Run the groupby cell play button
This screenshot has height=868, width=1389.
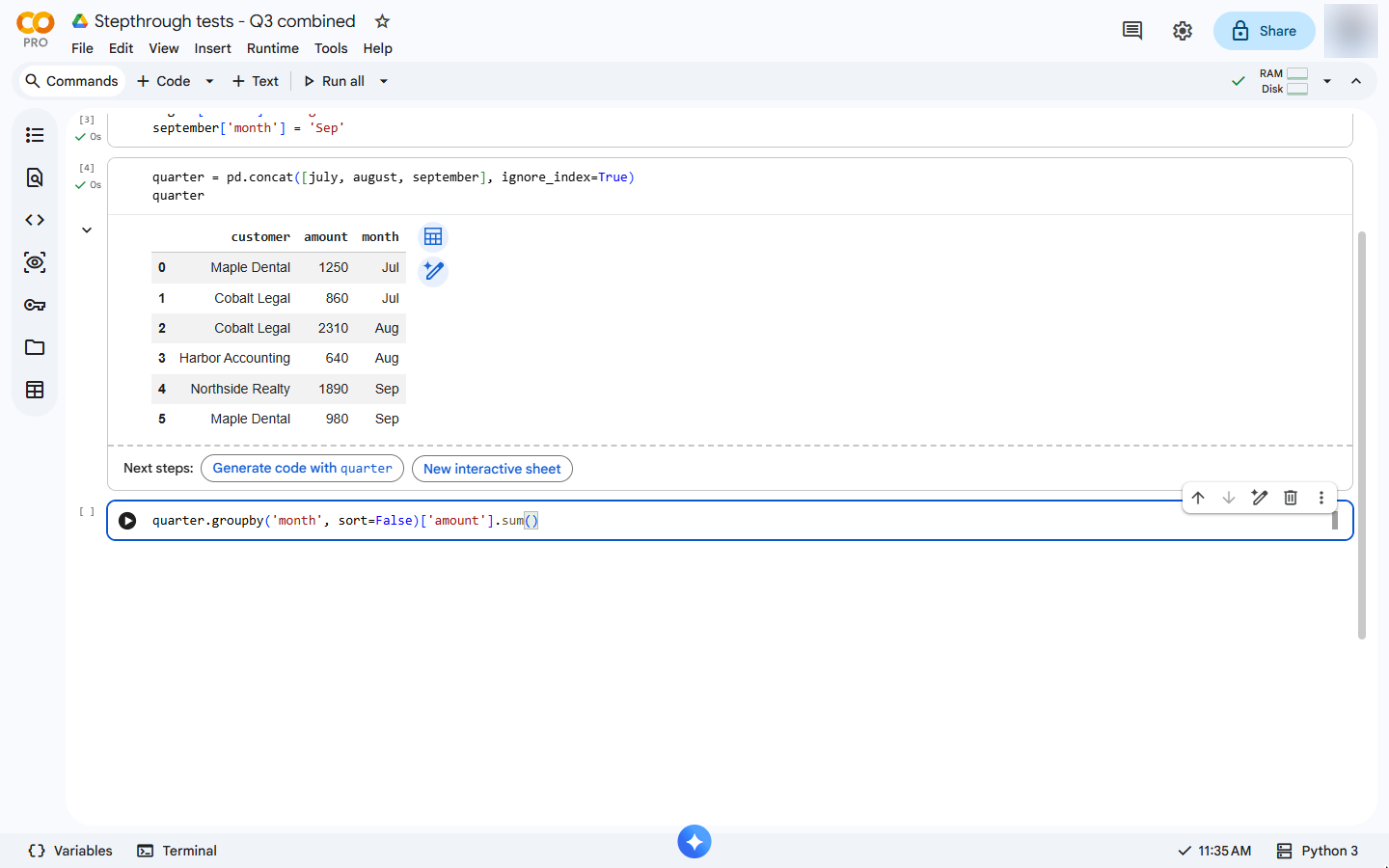tap(127, 520)
